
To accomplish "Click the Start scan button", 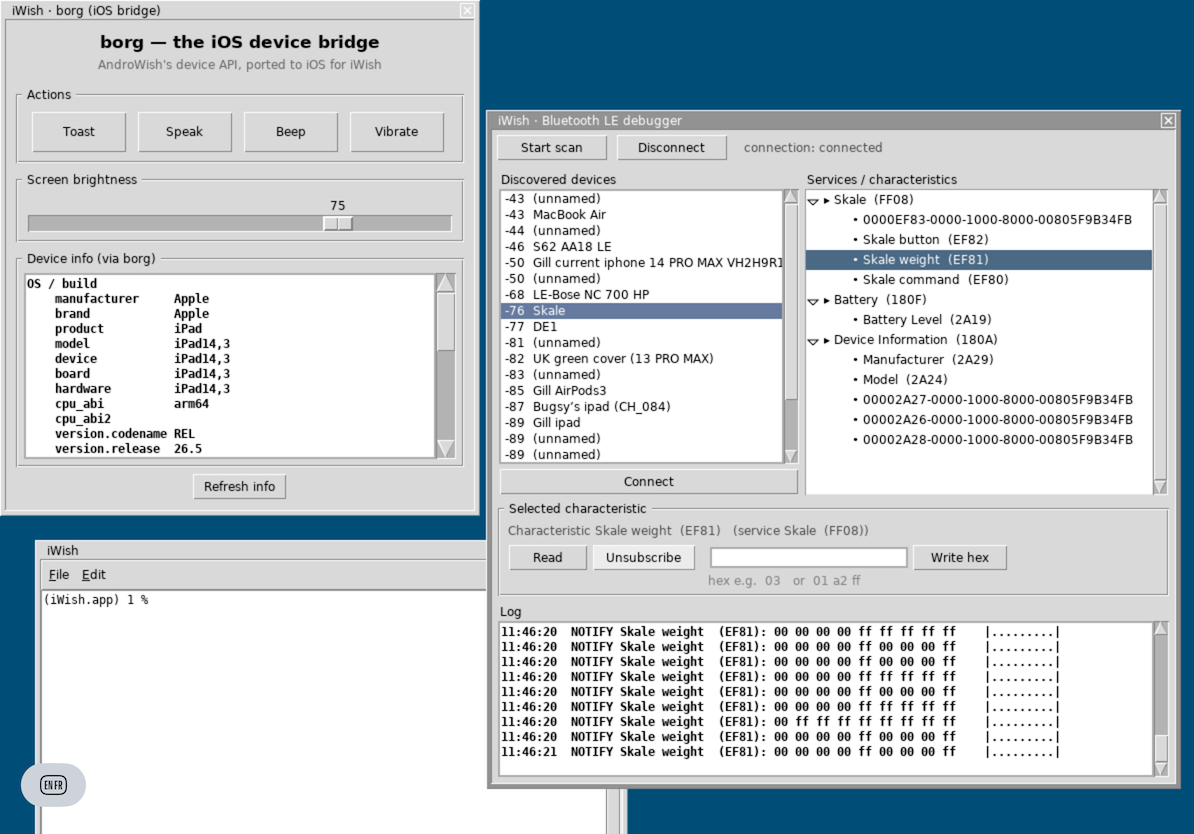I will 551,148.
